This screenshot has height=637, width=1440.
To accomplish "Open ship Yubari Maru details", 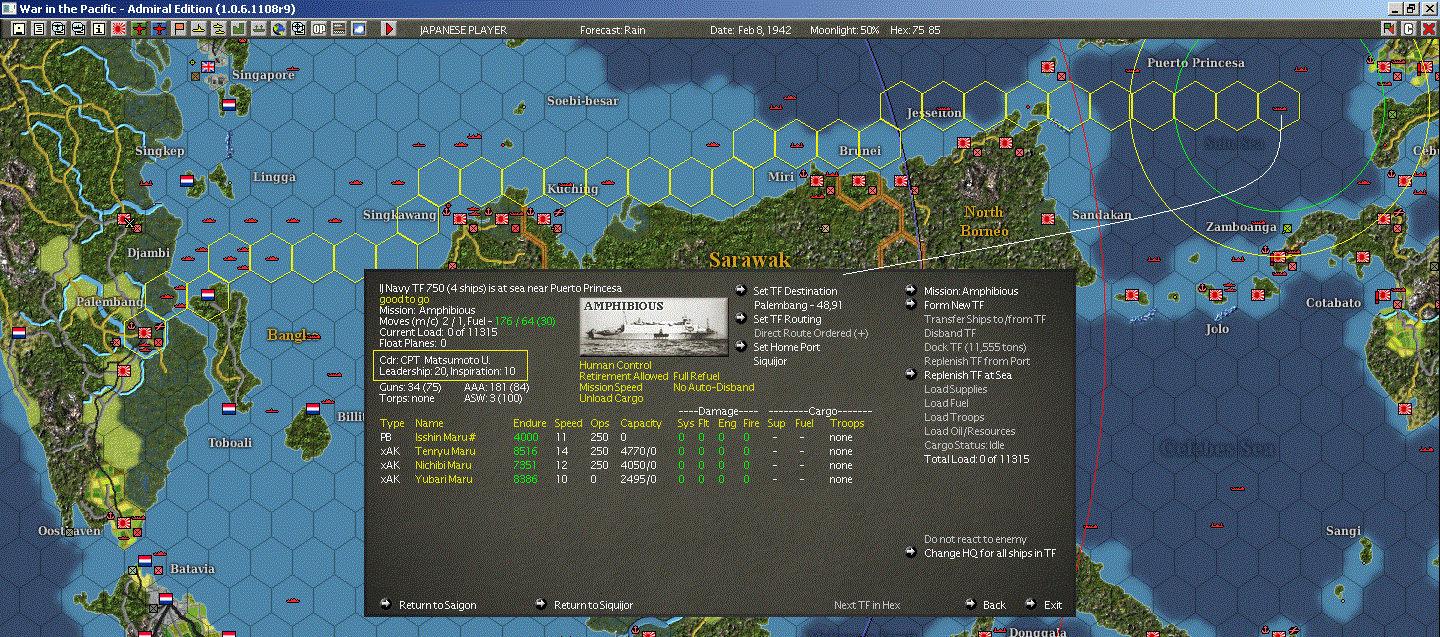I will click(x=442, y=479).
